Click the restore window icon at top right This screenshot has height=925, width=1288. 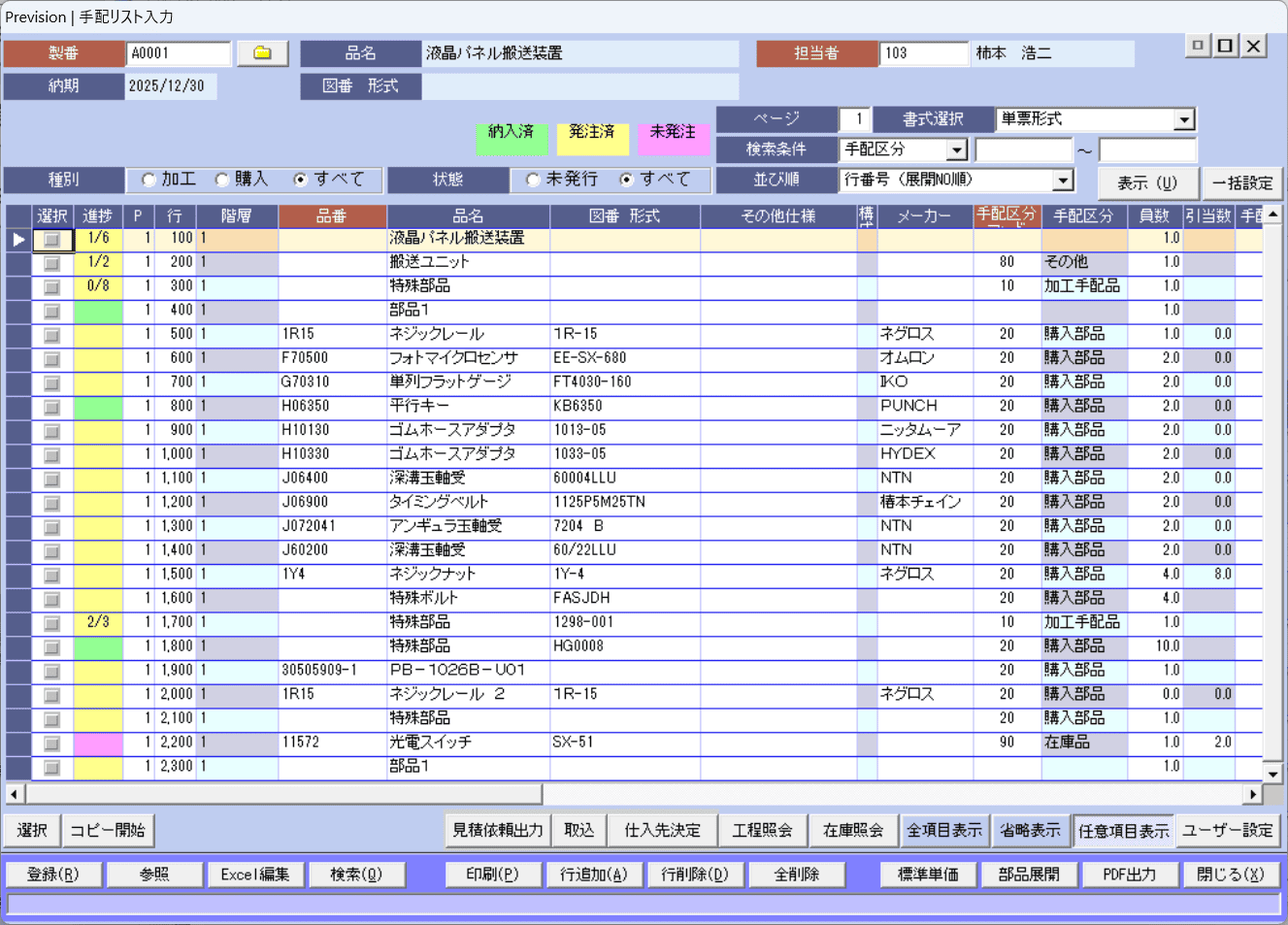(1226, 46)
